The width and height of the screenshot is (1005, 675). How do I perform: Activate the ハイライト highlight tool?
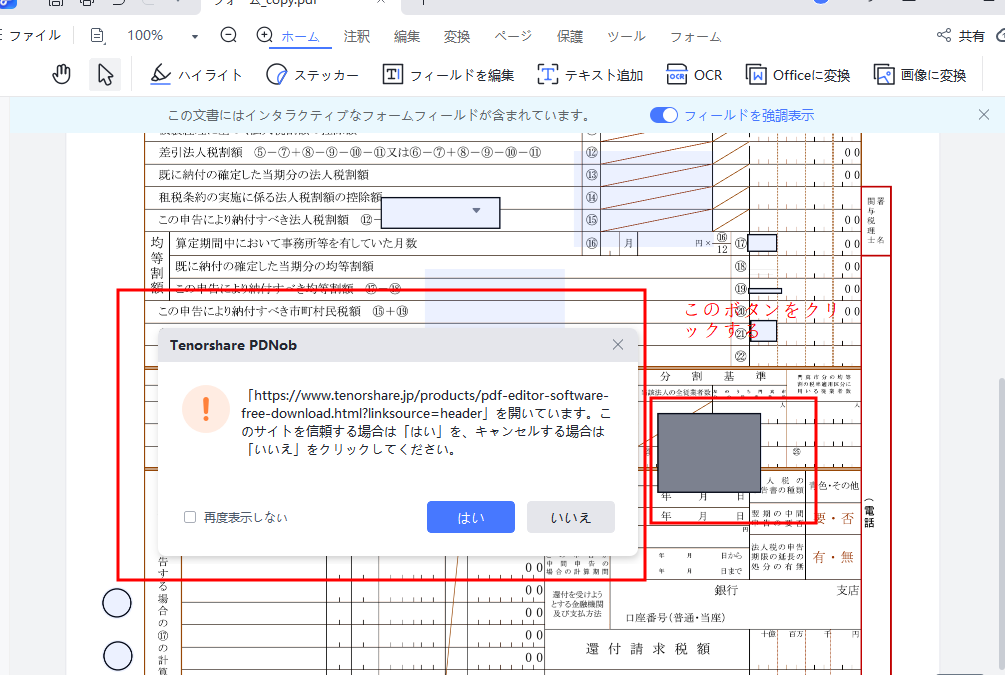pyautogui.click(x=196, y=74)
